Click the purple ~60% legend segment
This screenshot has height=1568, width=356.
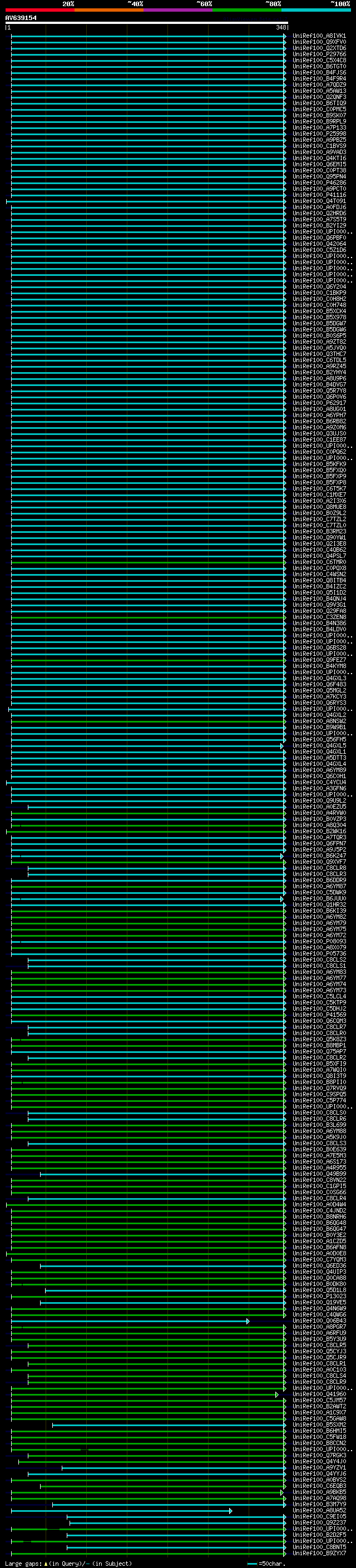tap(177, 10)
